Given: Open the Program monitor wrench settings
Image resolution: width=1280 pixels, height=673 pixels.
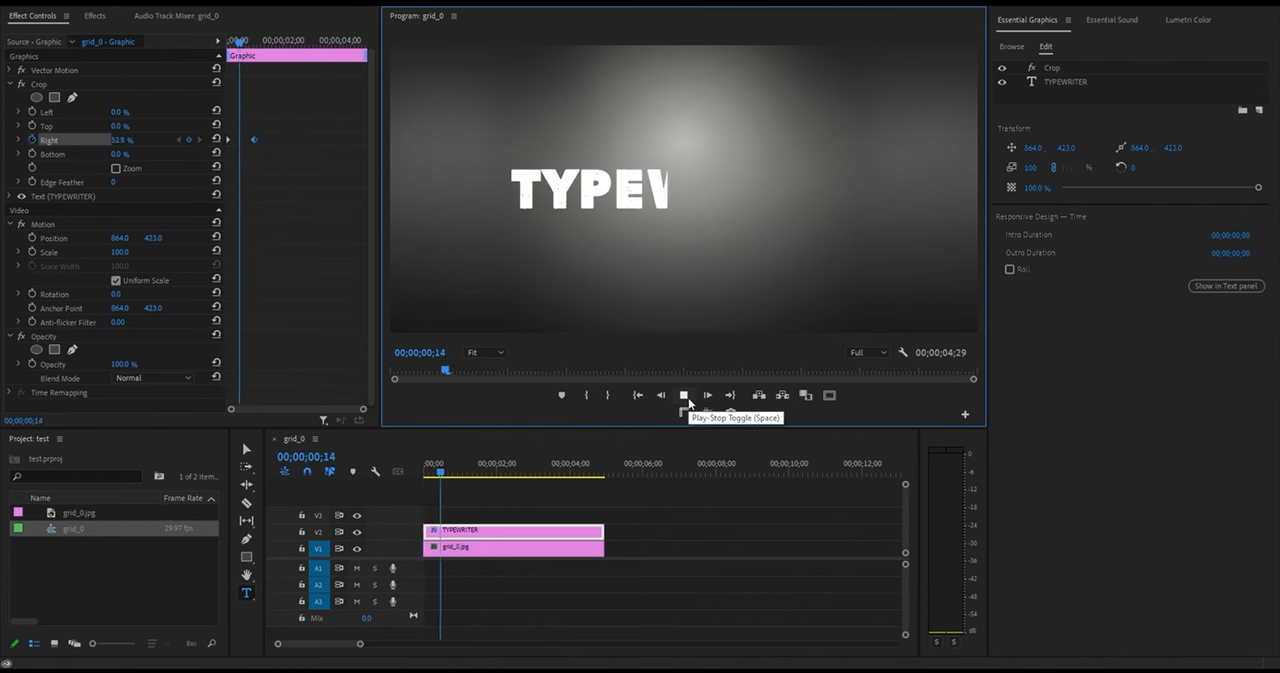Looking at the screenshot, I should click(903, 352).
